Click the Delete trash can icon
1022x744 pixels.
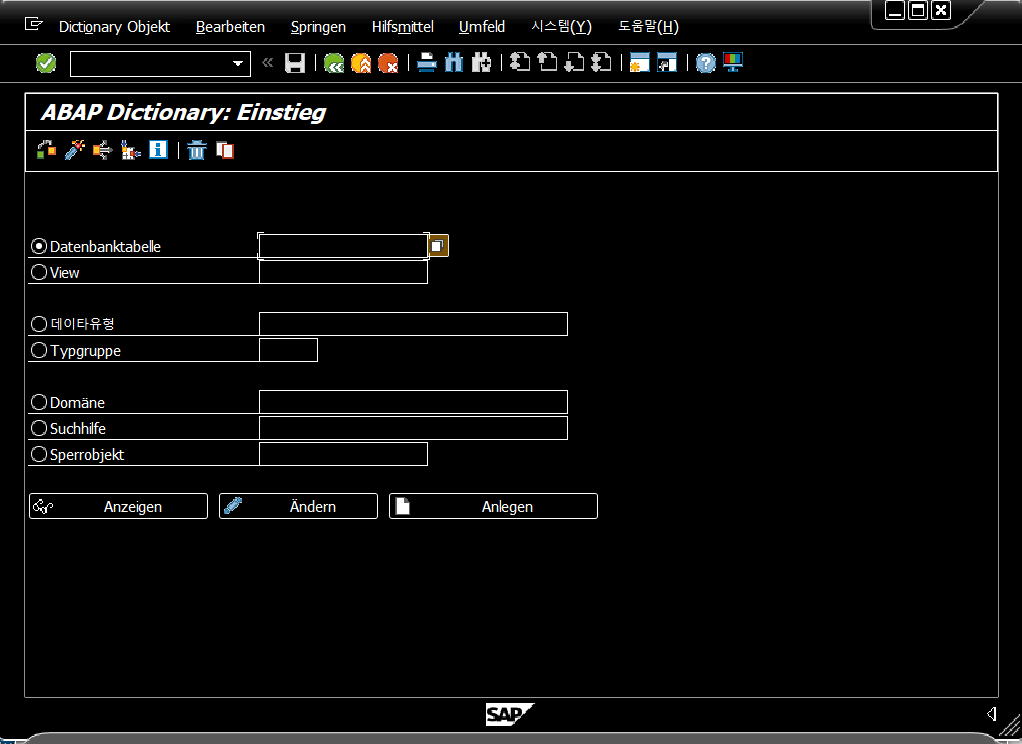[197, 150]
